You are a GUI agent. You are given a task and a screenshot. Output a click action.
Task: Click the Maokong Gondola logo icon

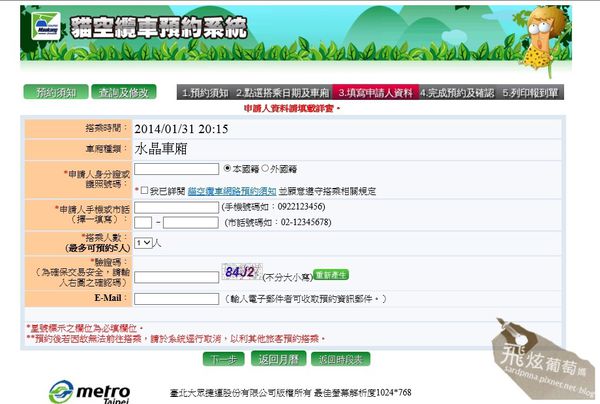(46, 26)
